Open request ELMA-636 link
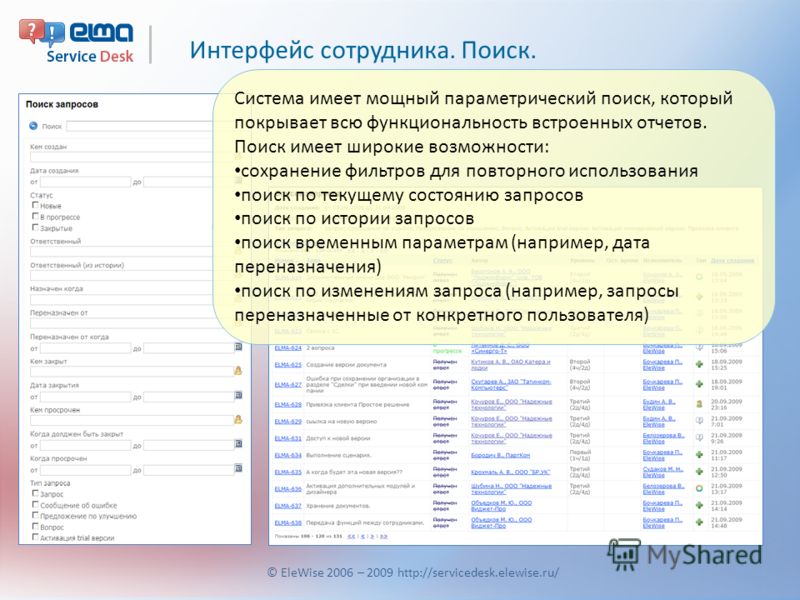Screen dimensions: 800x600 click(x=288, y=489)
